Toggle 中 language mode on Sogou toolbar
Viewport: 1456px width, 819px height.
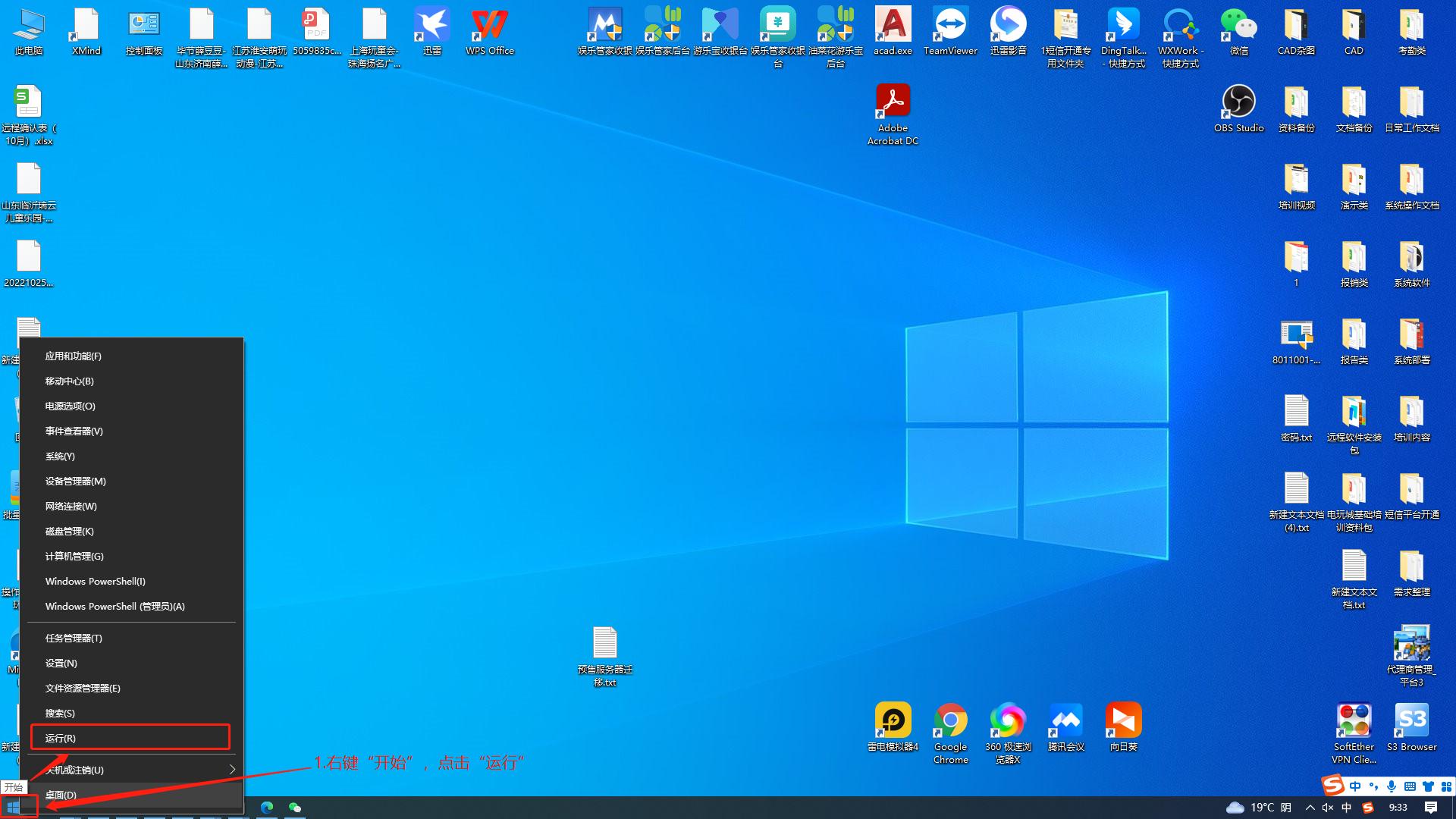click(x=1355, y=786)
